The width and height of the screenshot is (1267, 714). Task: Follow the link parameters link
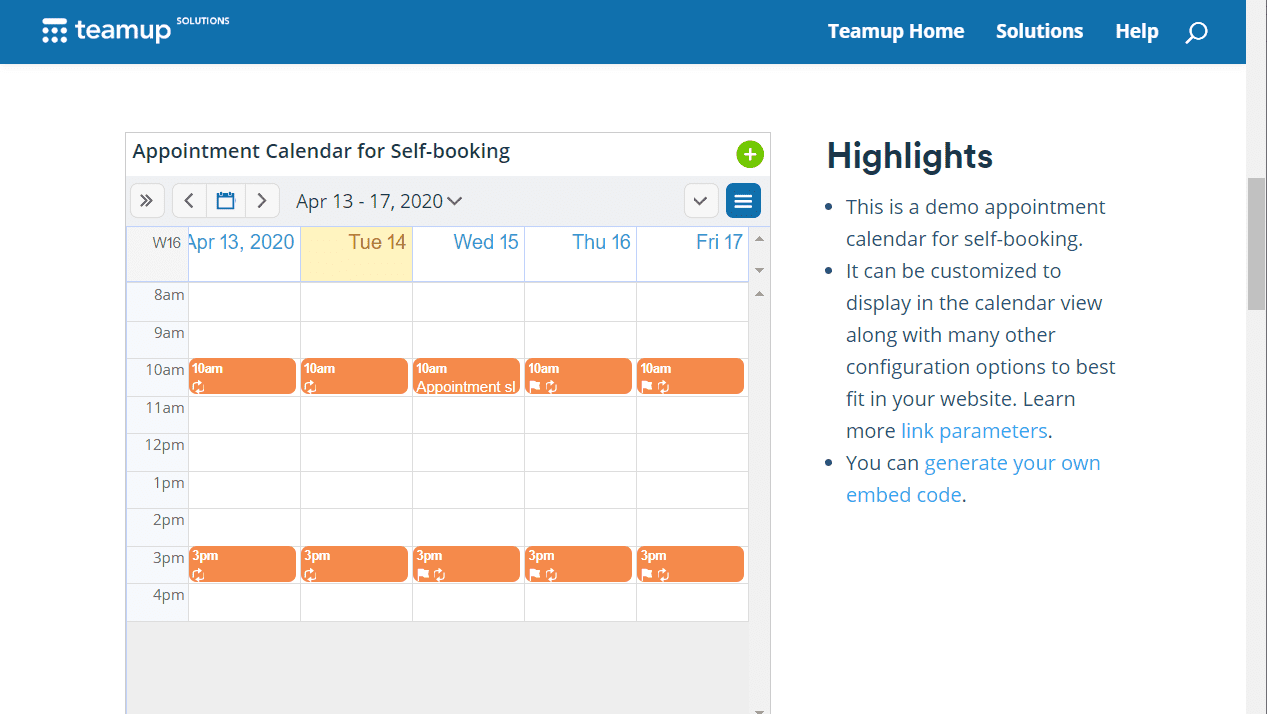[974, 431]
